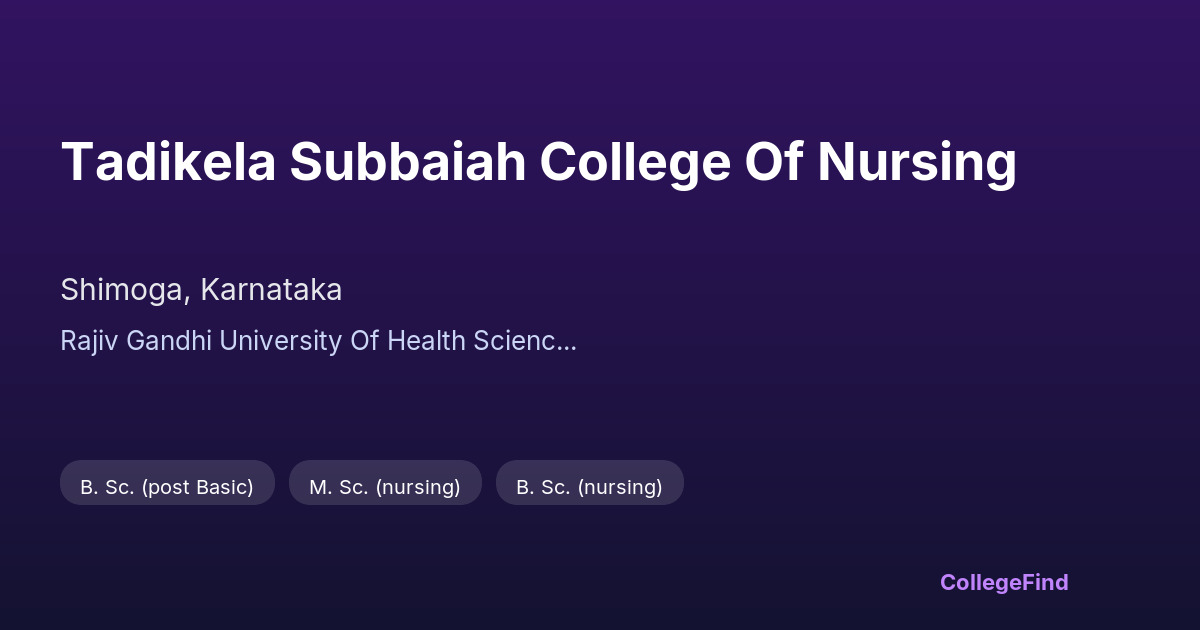1200x630 pixels.
Task: Click the word 'University' in the affiliation line
Action: click(280, 341)
